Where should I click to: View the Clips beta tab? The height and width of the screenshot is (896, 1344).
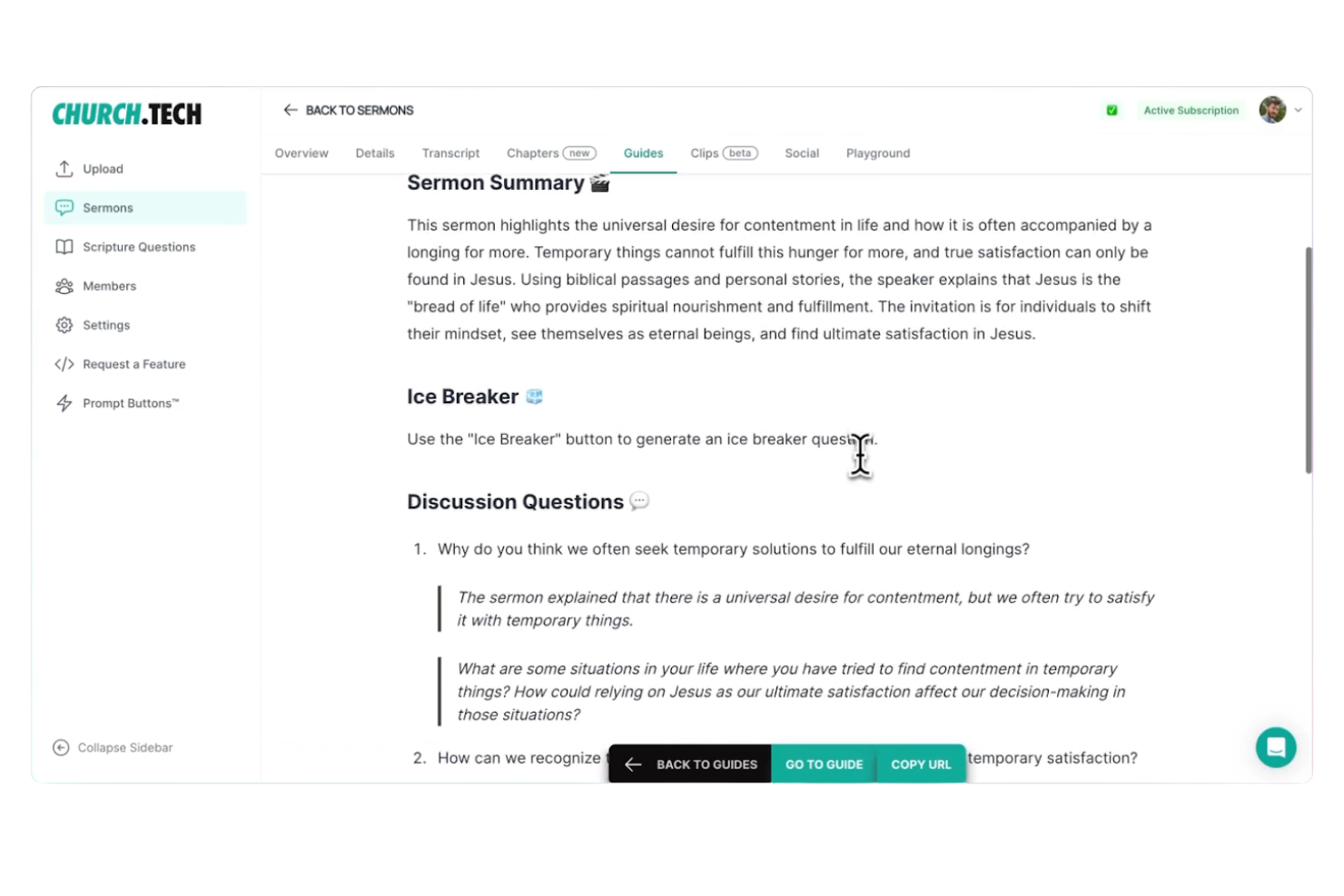pos(723,153)
